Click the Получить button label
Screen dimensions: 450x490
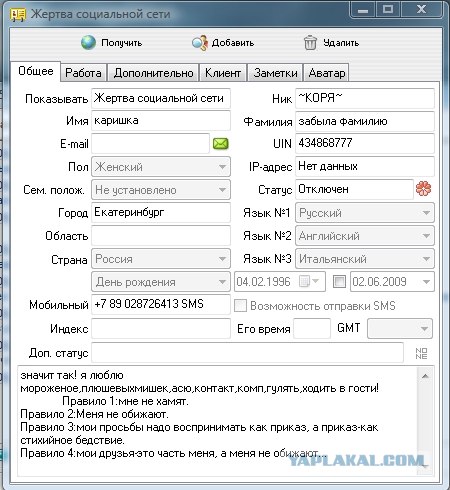tap(122, 43)
